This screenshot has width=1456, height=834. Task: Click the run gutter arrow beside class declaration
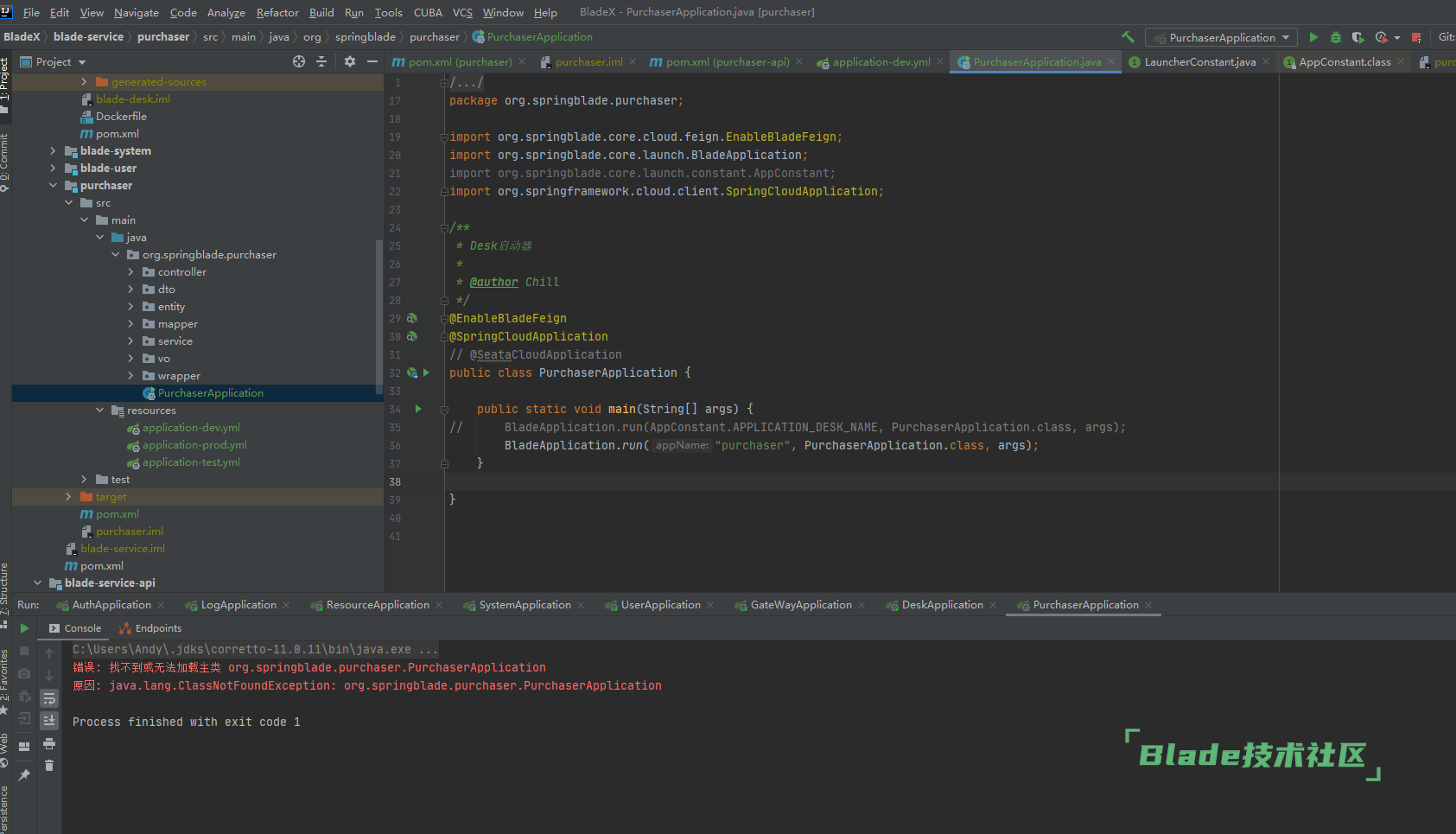click(426, 372)
